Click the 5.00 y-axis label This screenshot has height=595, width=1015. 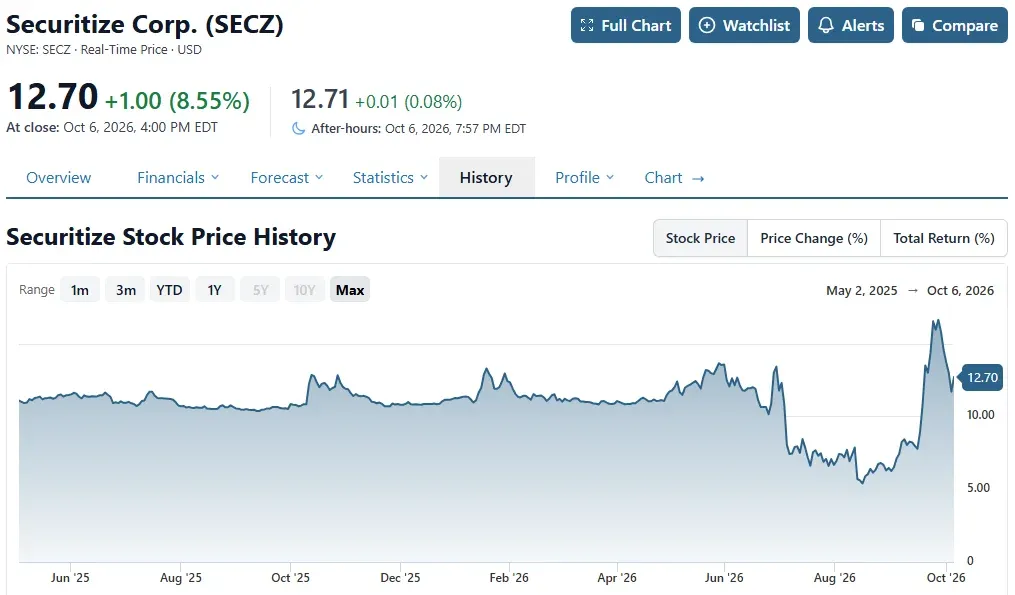coord(978,488)
